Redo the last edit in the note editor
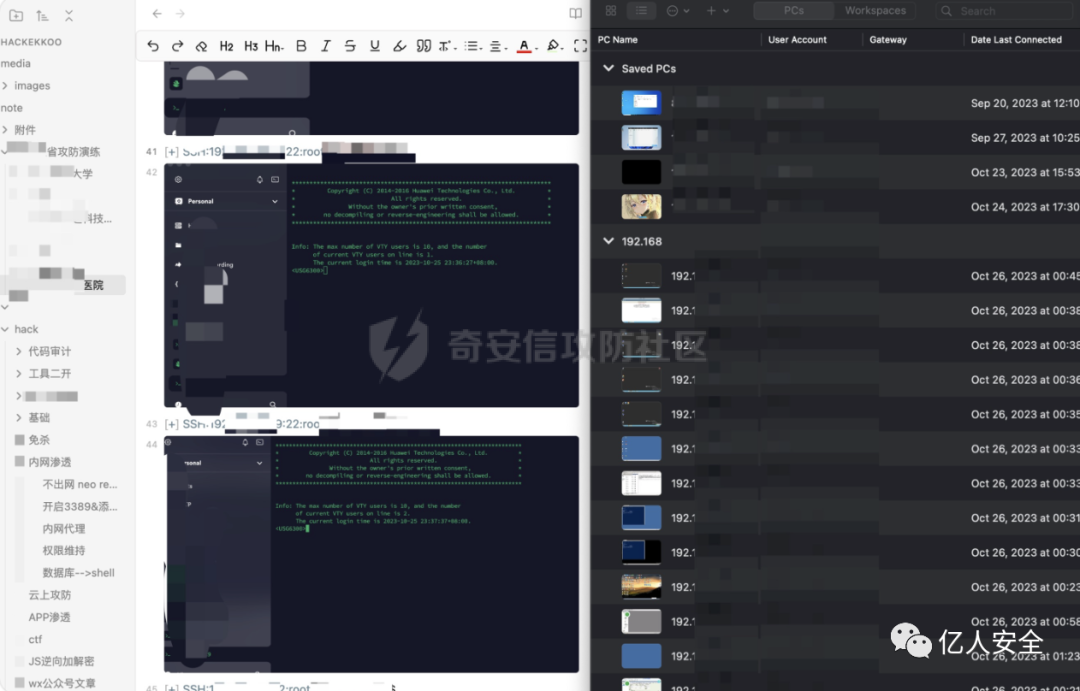Screen dimensions: 1080x691 tap(177, 46)
